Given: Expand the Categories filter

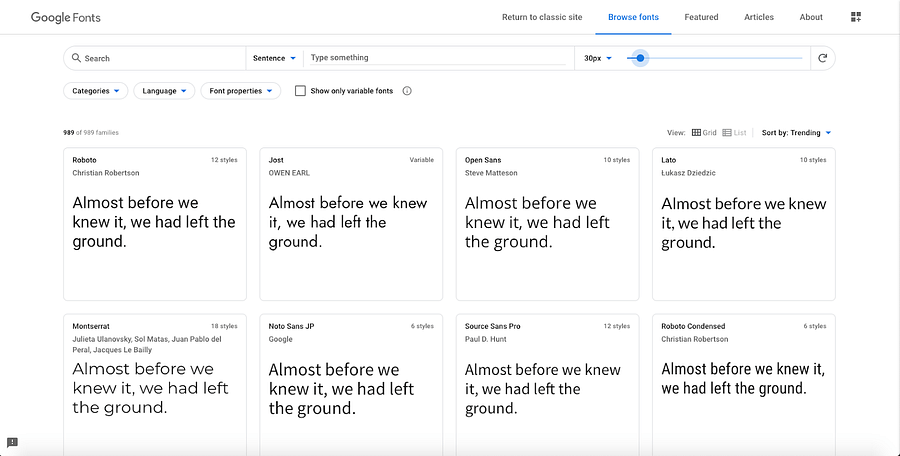Looking at the screenshot, I should point(95,91).
